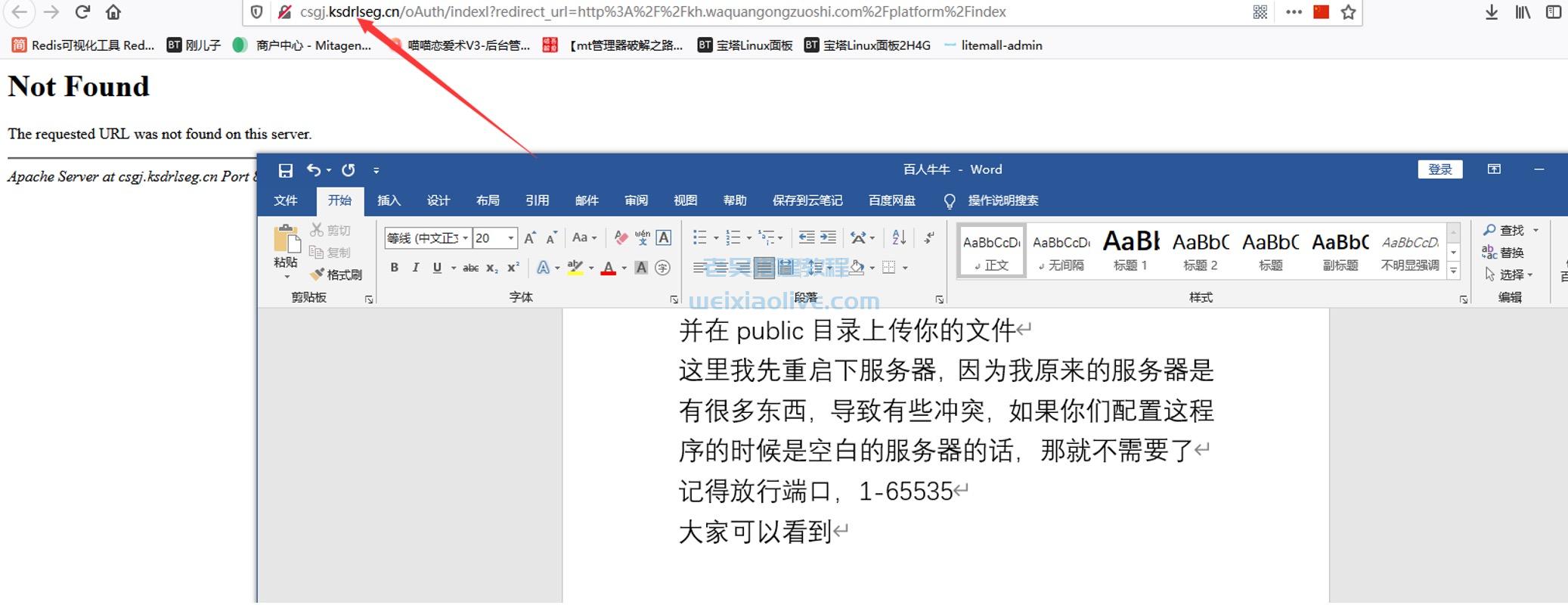1568x605 pixels.
Task: Click the Clear All Formatting eraser icon
Action: coord(621,237)
